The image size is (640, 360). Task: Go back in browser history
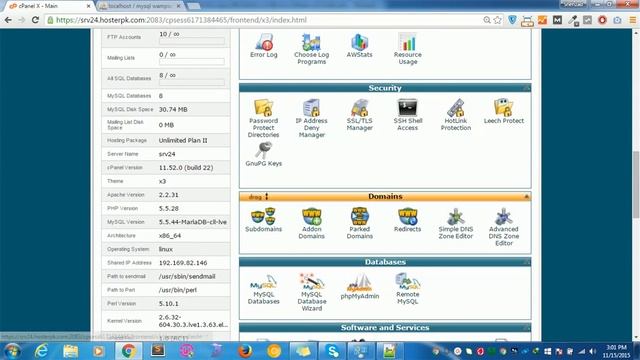click(x=8, y=20)
